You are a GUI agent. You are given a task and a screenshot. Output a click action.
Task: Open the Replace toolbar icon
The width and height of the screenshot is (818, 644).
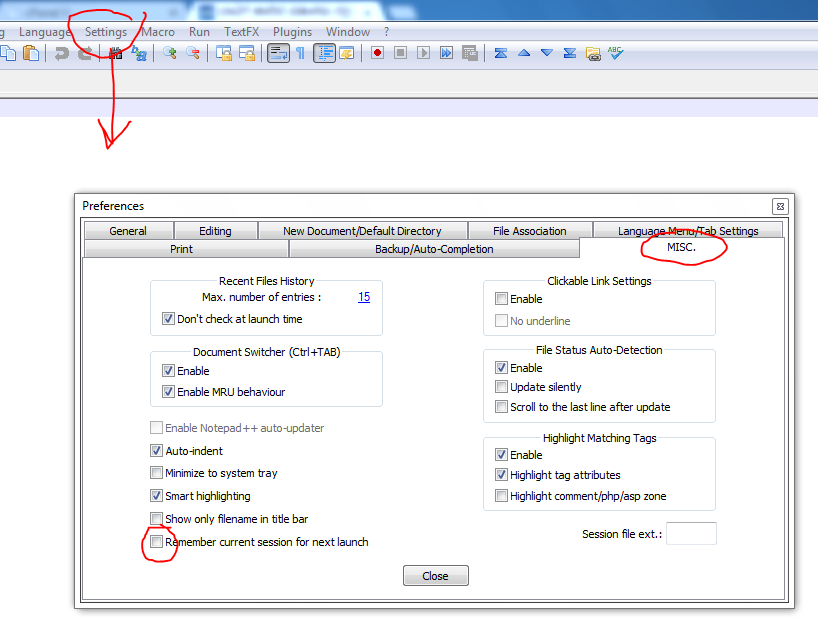pyautogui.click(x=139, y=53)
